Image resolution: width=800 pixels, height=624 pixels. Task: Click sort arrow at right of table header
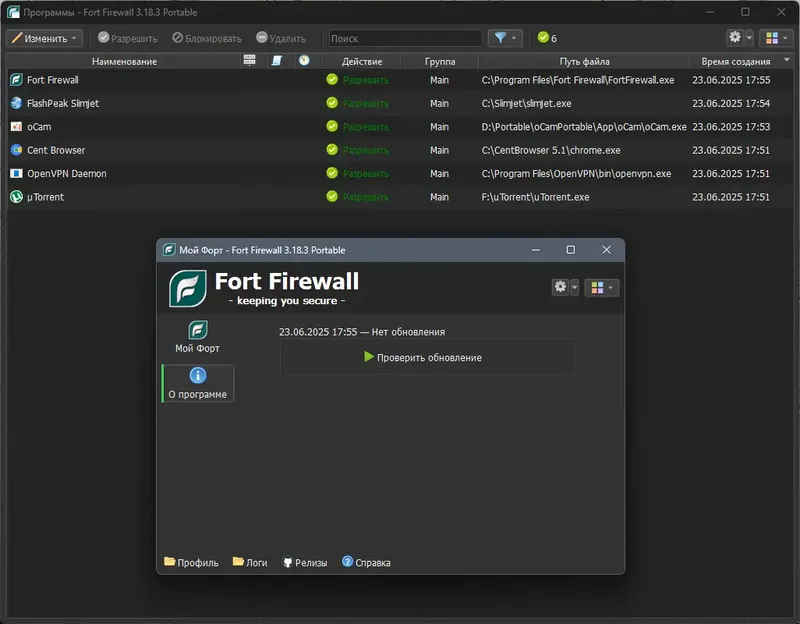click(x=787, y=60)
